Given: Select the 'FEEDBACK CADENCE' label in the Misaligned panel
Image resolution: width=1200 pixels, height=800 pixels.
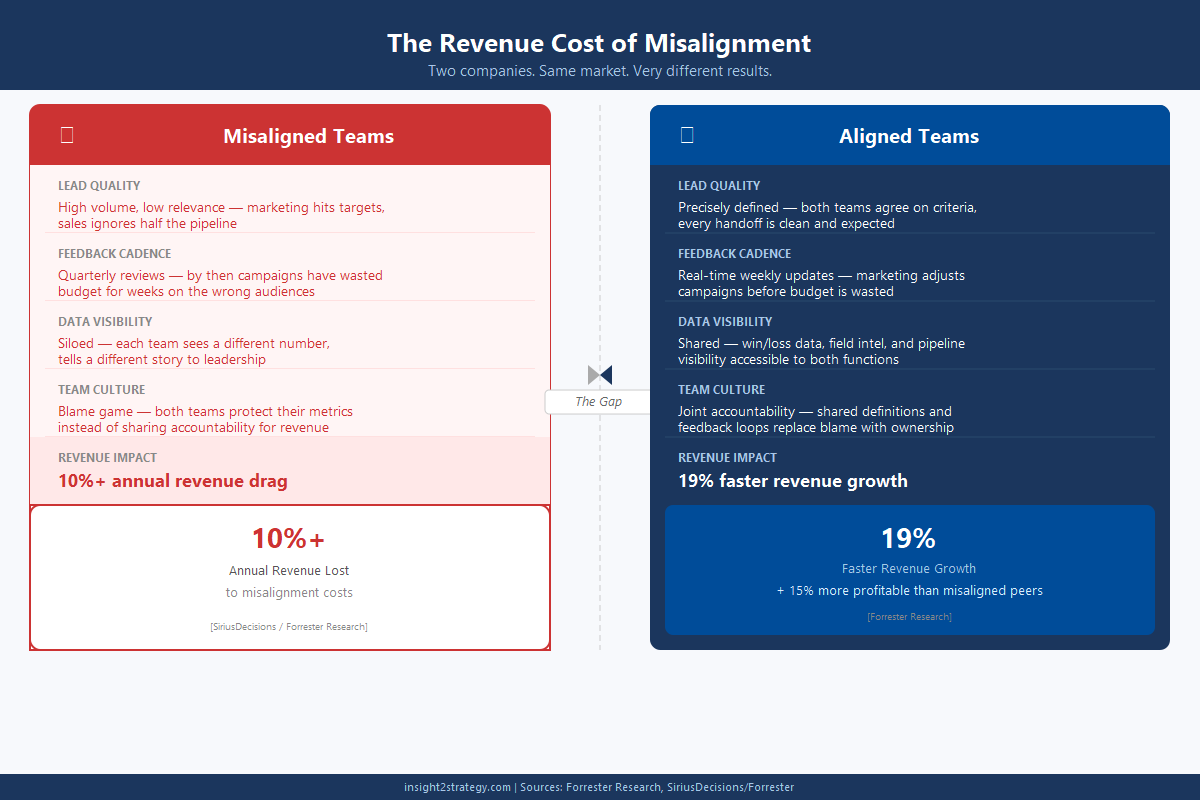Looking at the screenshot, I should [114, 254].
